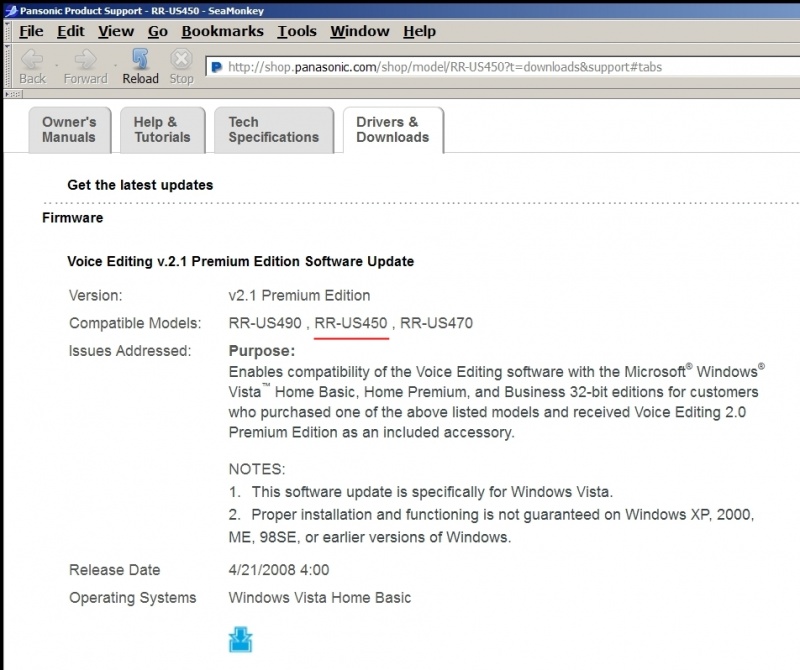This screenshot has width=800, height=670.
Task: Click the 'Purpose:' label
Action: (x=262, y=351)
